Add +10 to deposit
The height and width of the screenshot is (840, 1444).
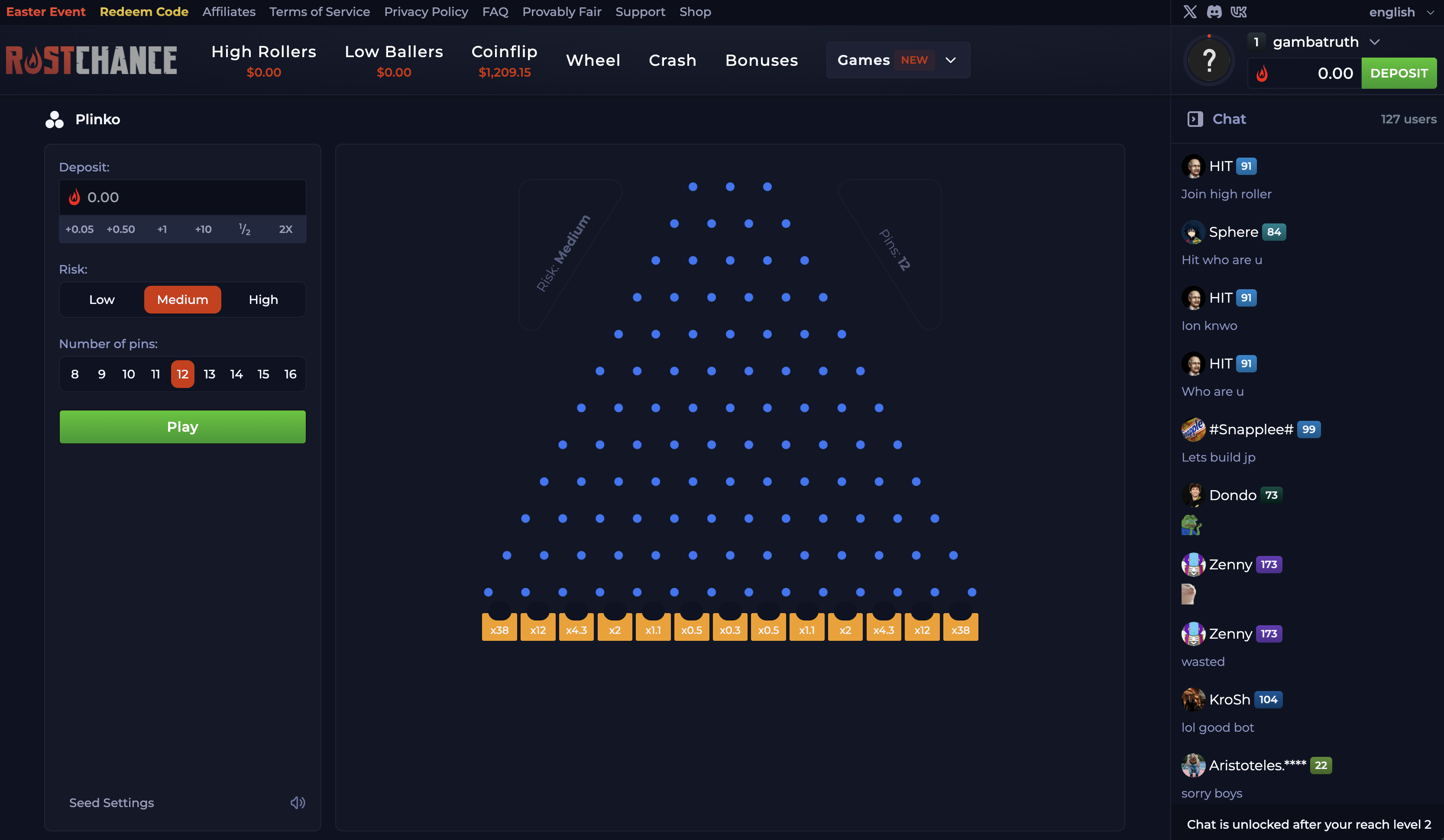tap(204, 229)
